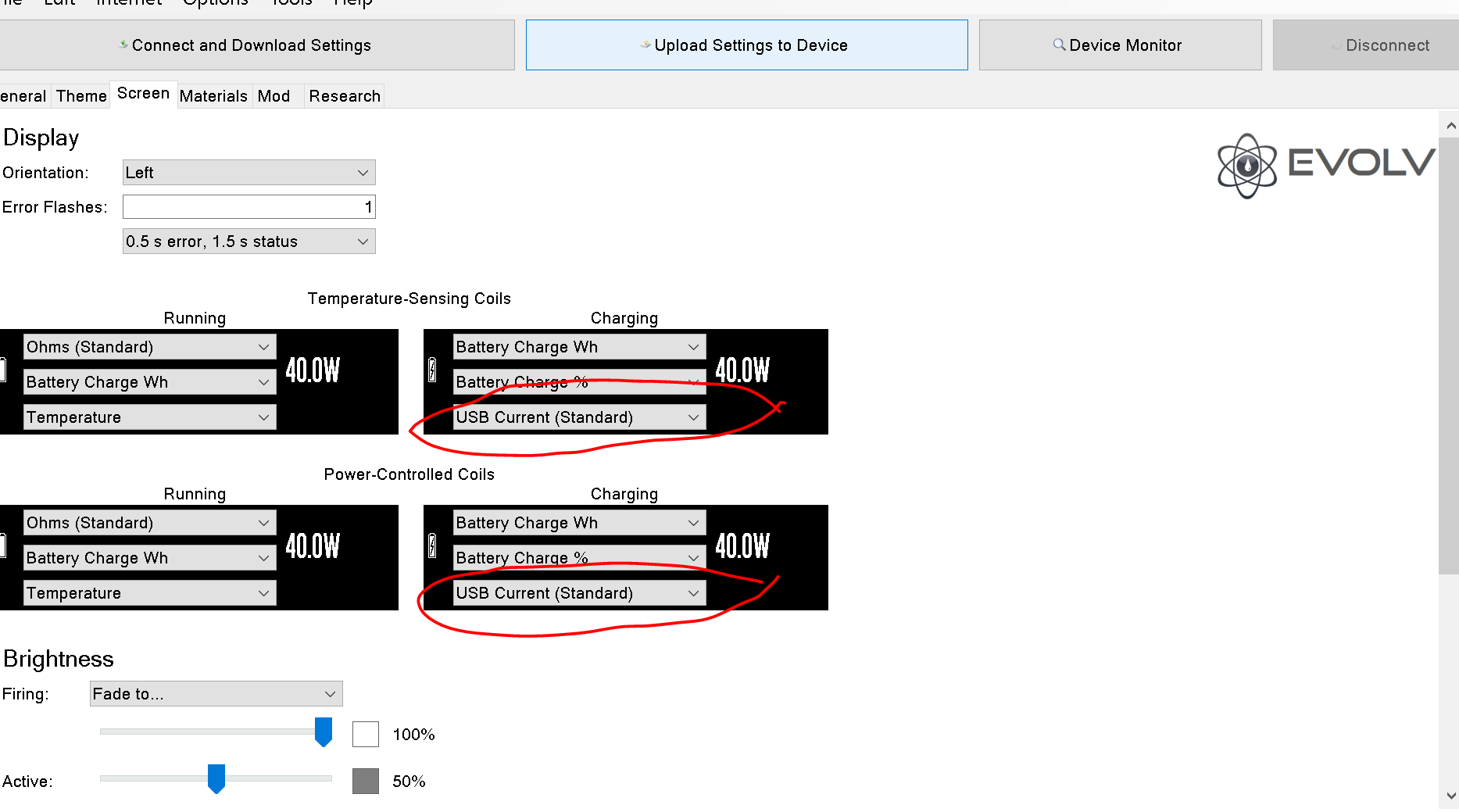Click the magnifier icon on Device Monitor
This screenshot has width=1459, height=812.
tap(1059, 45)
